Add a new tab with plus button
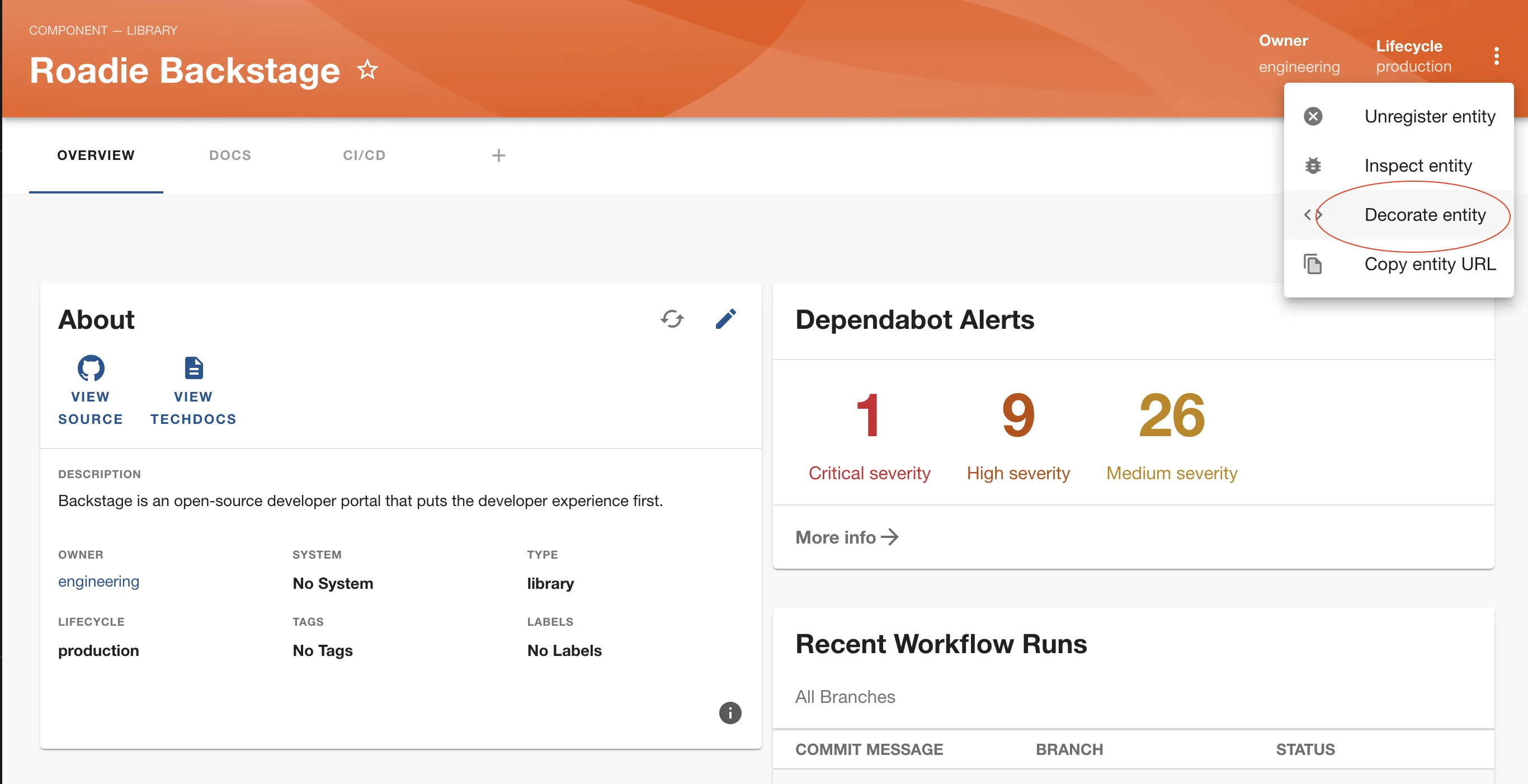 (499, 155)
